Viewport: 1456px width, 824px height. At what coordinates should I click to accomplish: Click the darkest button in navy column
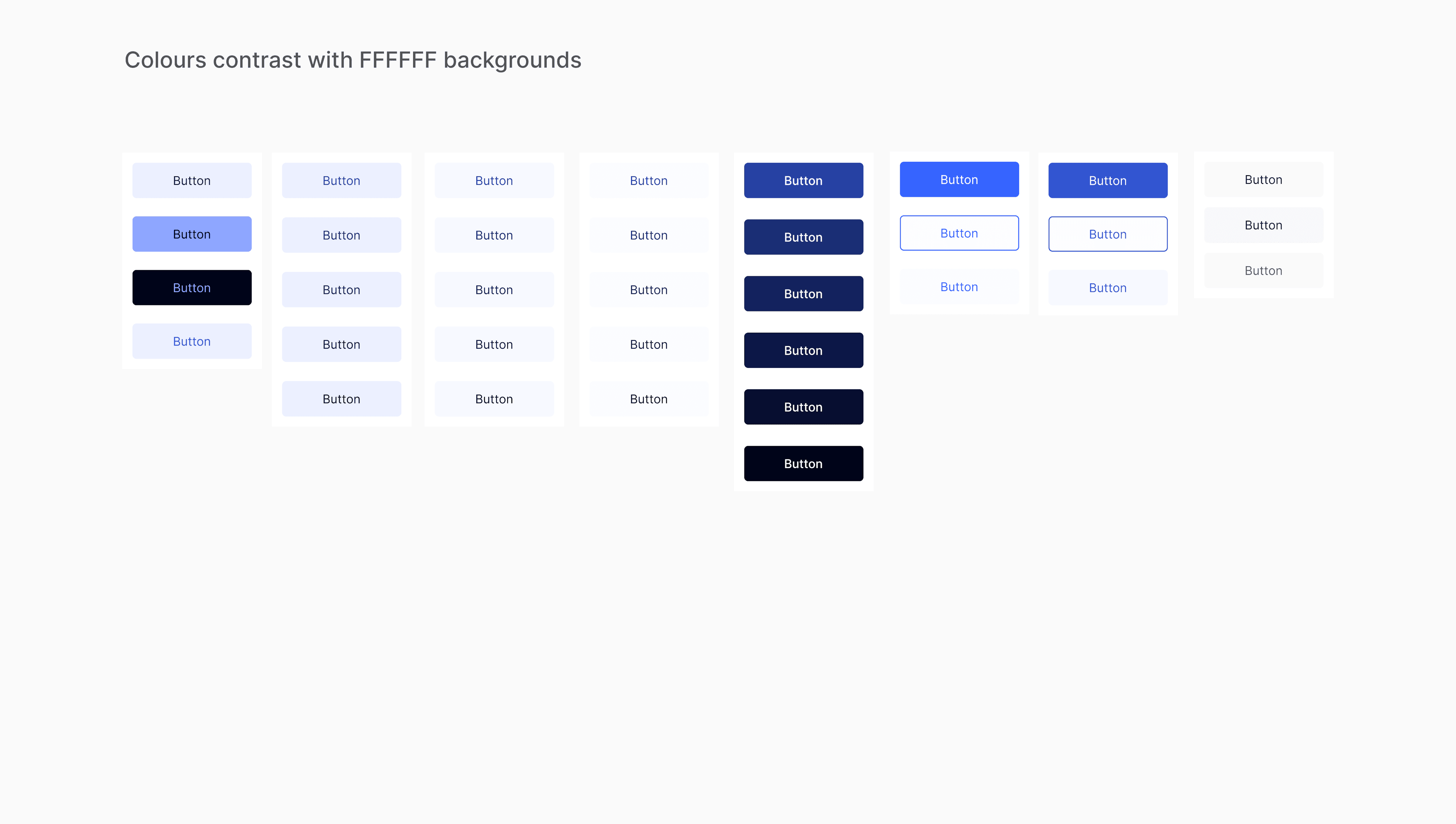pos(803,464)
